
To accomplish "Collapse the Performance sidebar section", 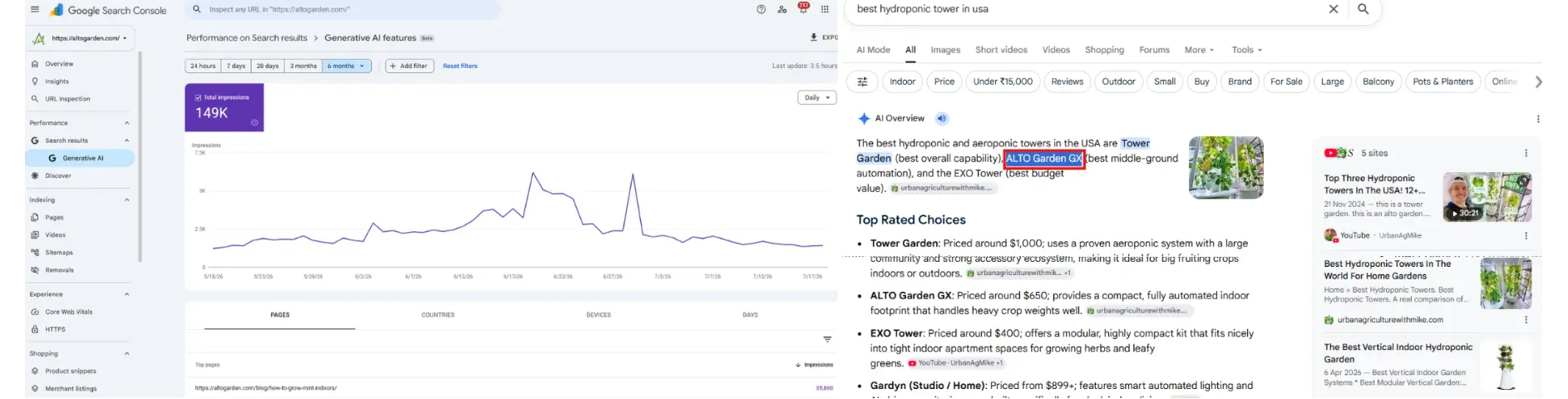I will point(126,123).
